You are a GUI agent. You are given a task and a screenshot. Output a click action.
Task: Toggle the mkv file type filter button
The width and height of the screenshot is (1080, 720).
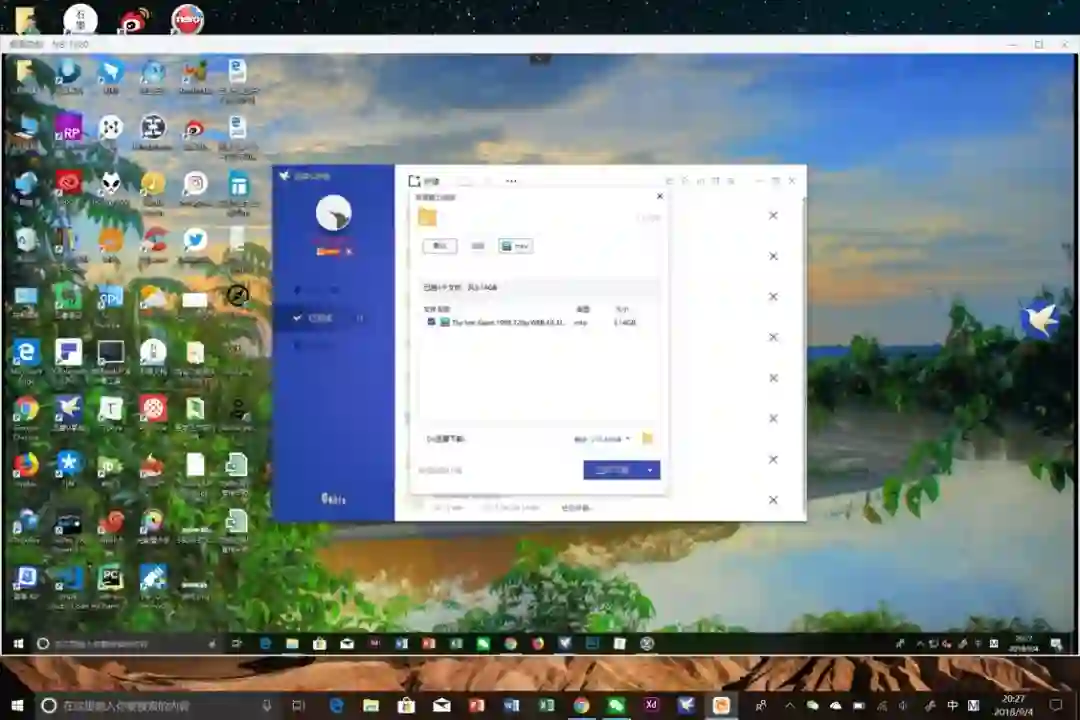pos(515,246)
